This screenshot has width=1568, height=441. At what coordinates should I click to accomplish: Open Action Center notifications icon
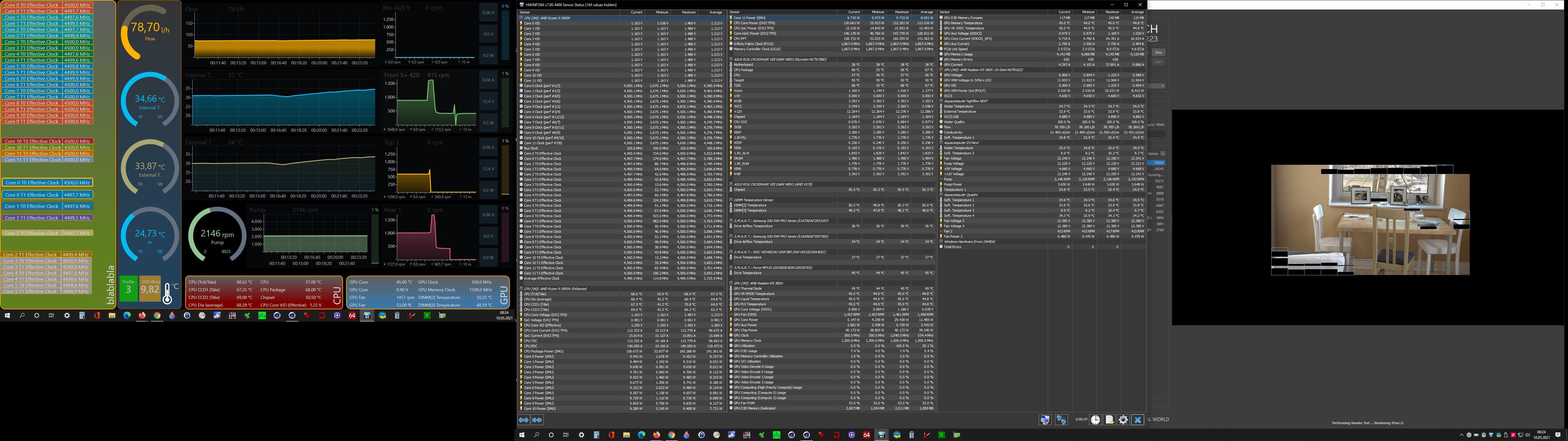(1558, 435)
